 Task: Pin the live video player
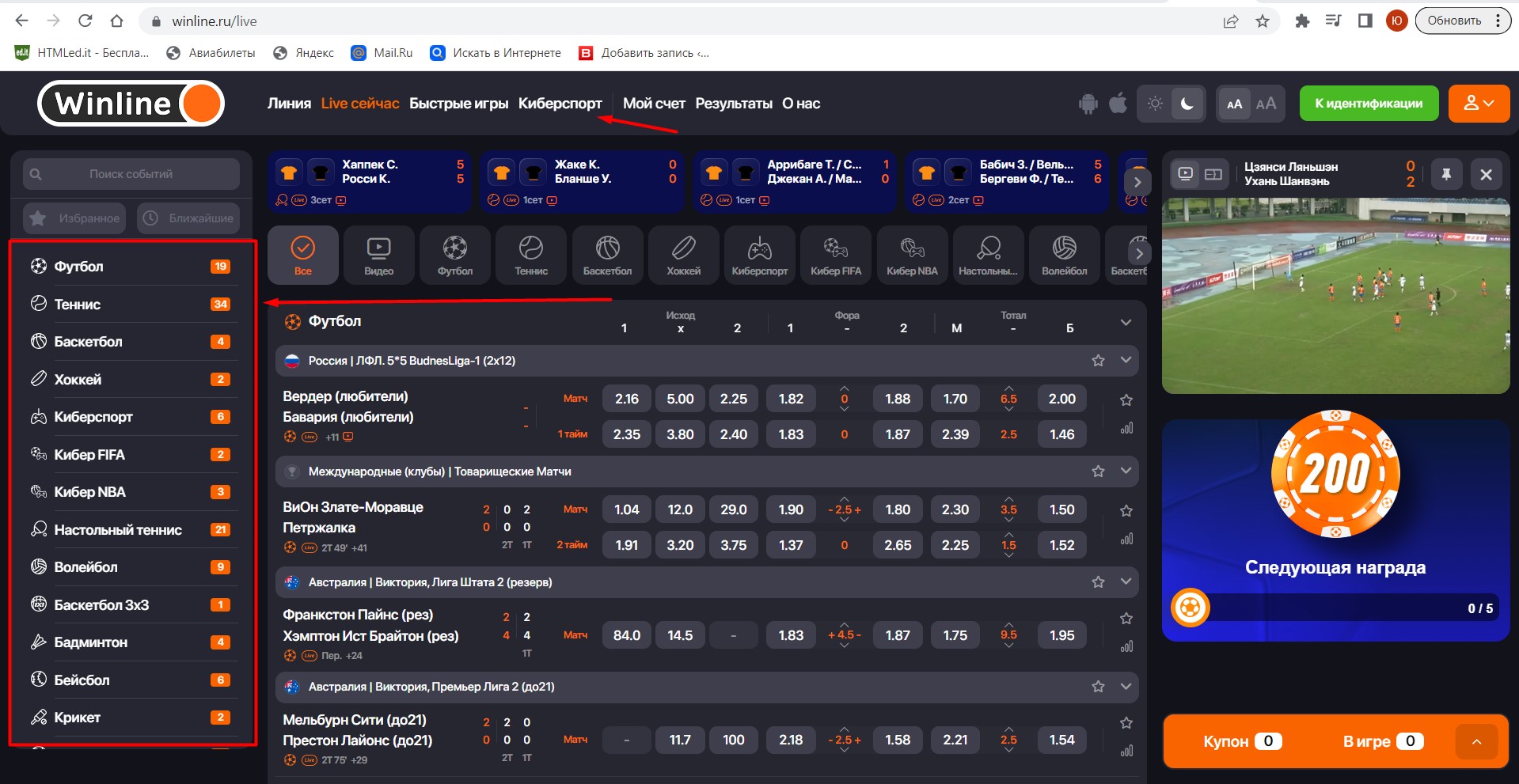(1446, 174)
